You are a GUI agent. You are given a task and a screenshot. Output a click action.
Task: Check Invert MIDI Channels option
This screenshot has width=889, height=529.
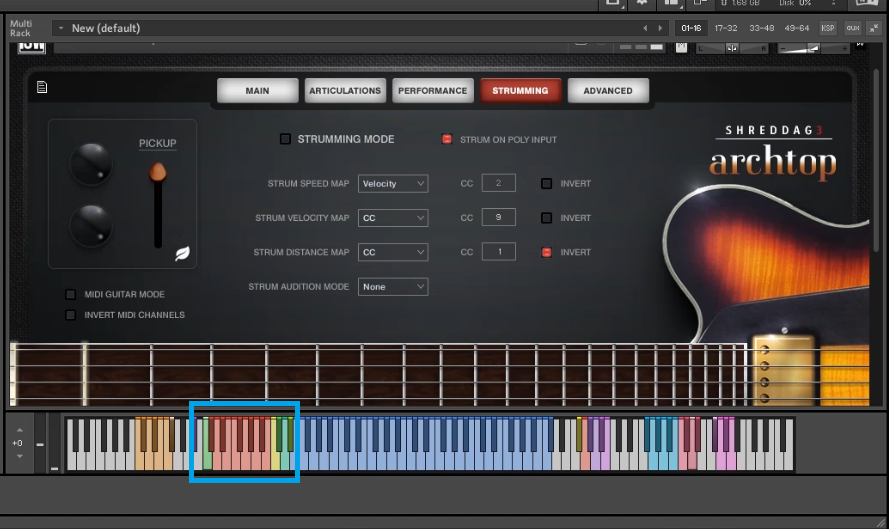coord(70,315)
